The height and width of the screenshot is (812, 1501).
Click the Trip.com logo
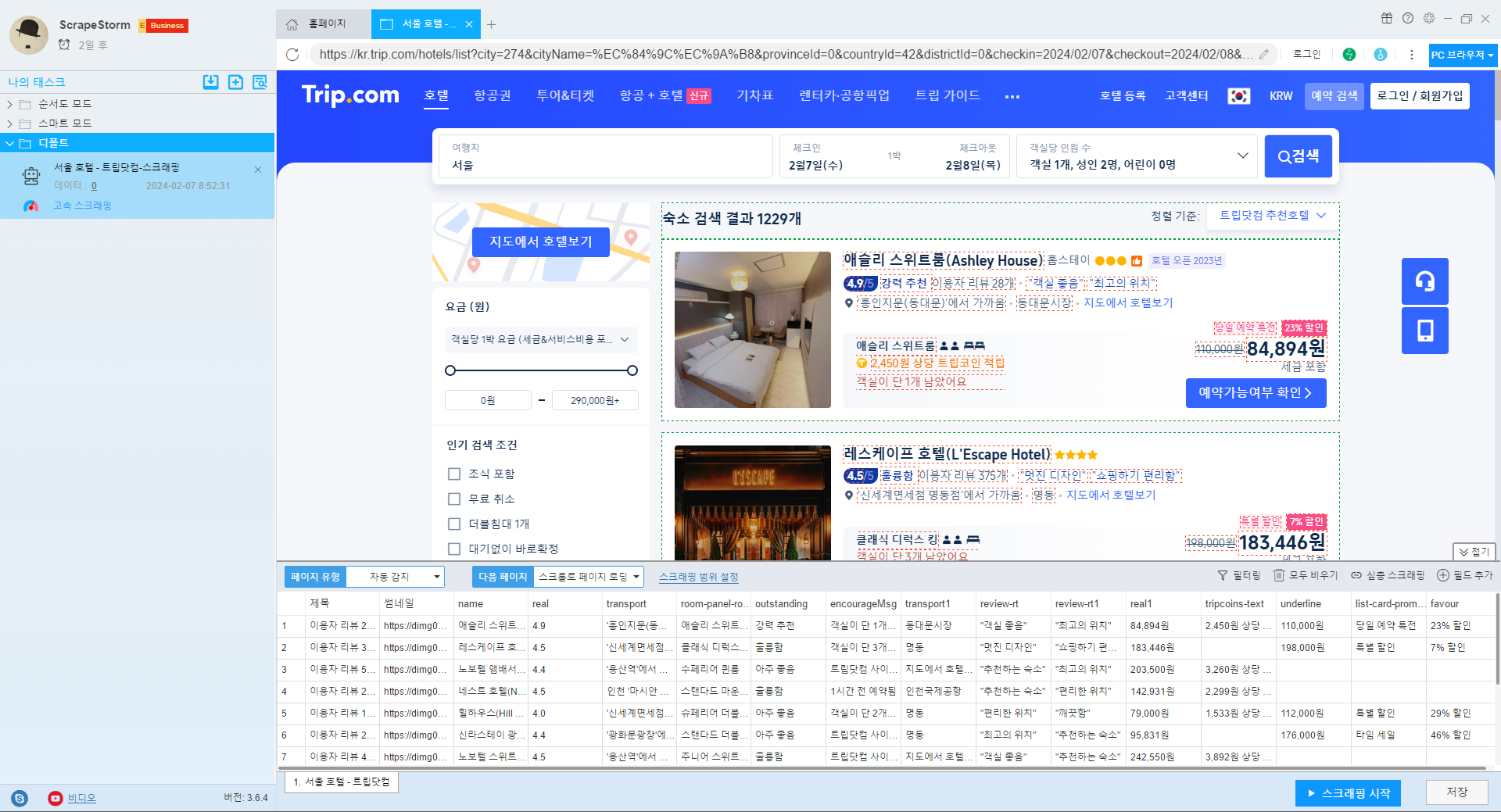pyautogui.click(x=350, y=95)
